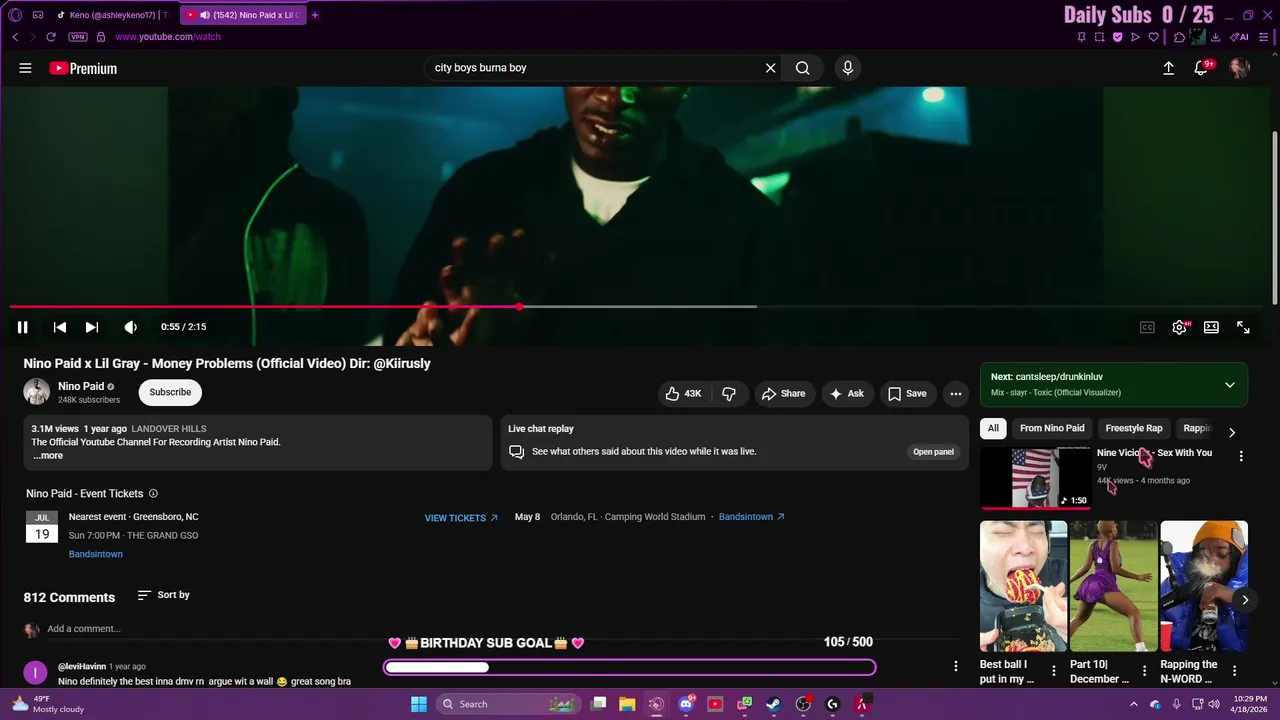This screenshot has height=720, width=1280.
Task: Click View Tickets link
Action: pyautogui.click(x=461, y=518)
